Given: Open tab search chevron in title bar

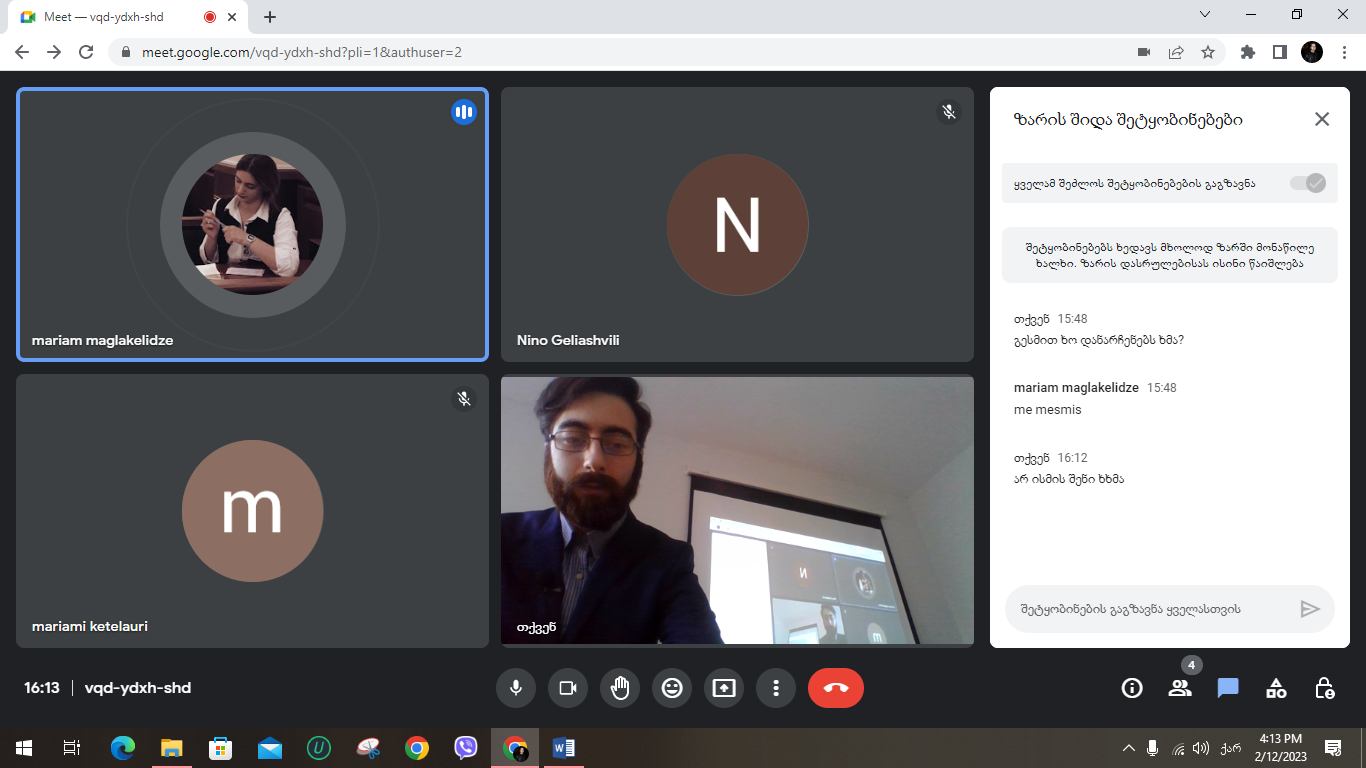Looking at the screenshot, I should (1205, 15).
